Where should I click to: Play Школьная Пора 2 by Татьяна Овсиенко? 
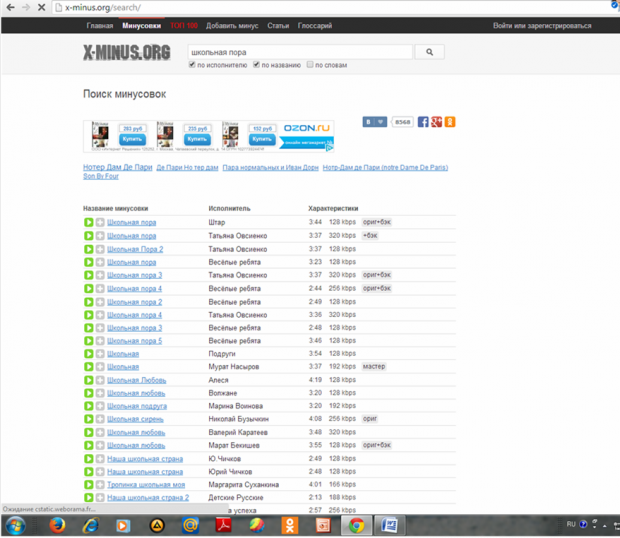pos(89,249)
